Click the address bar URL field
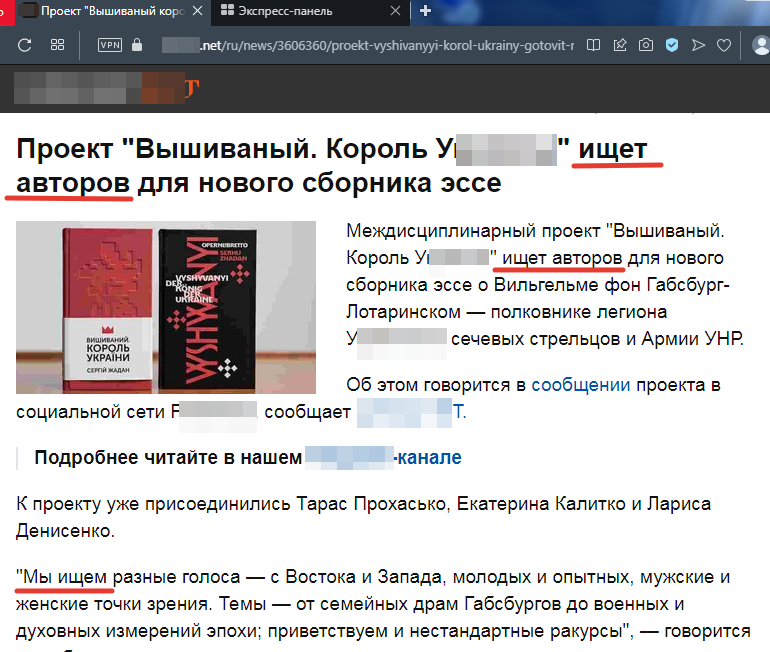The width and height of the screenshot is (770, 652). (367, 46)
